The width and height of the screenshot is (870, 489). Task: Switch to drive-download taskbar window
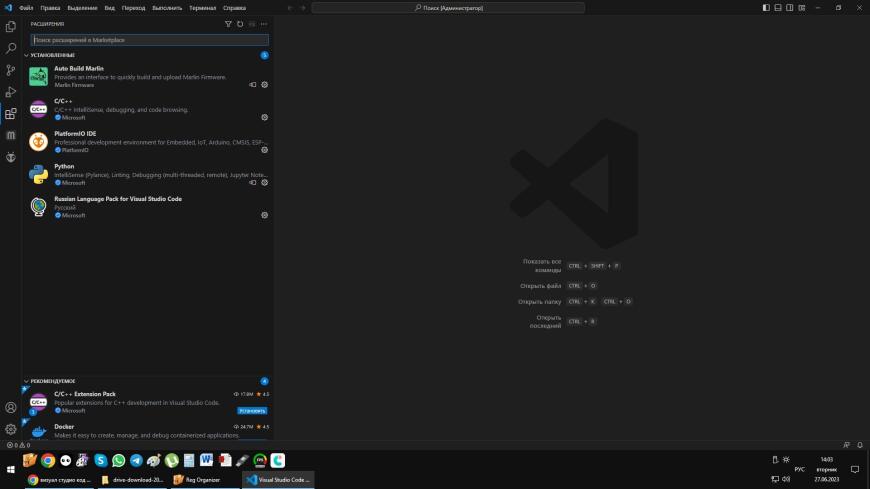(x=133, y=480)
